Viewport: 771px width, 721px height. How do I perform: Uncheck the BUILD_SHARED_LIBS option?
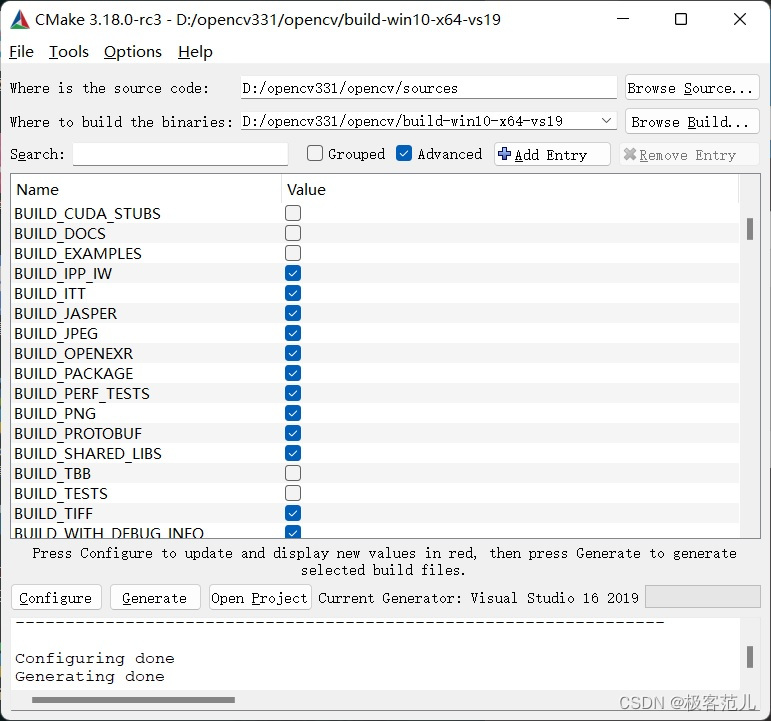coord(293,453)
